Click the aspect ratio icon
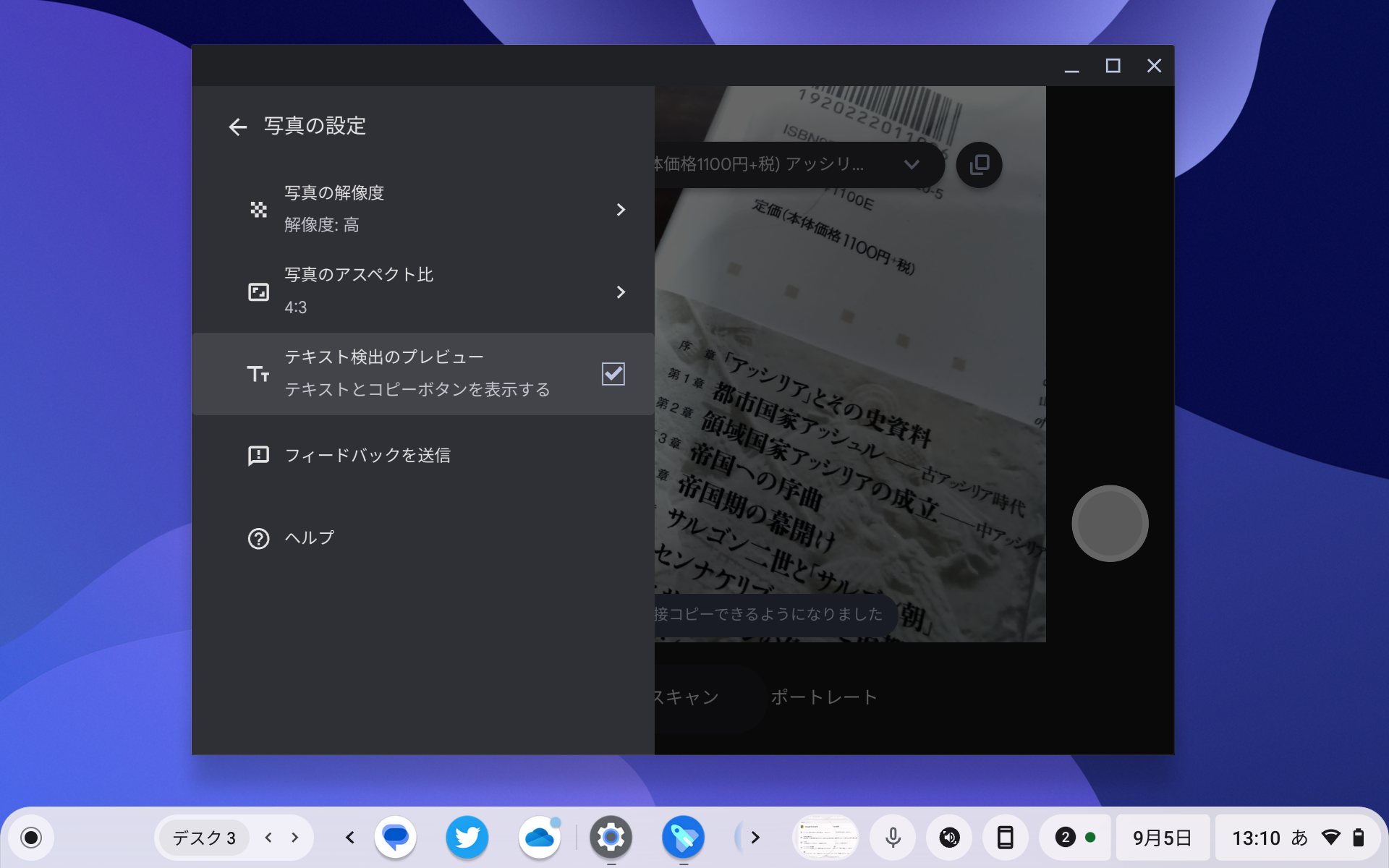1389x868 pixels. 258,292
